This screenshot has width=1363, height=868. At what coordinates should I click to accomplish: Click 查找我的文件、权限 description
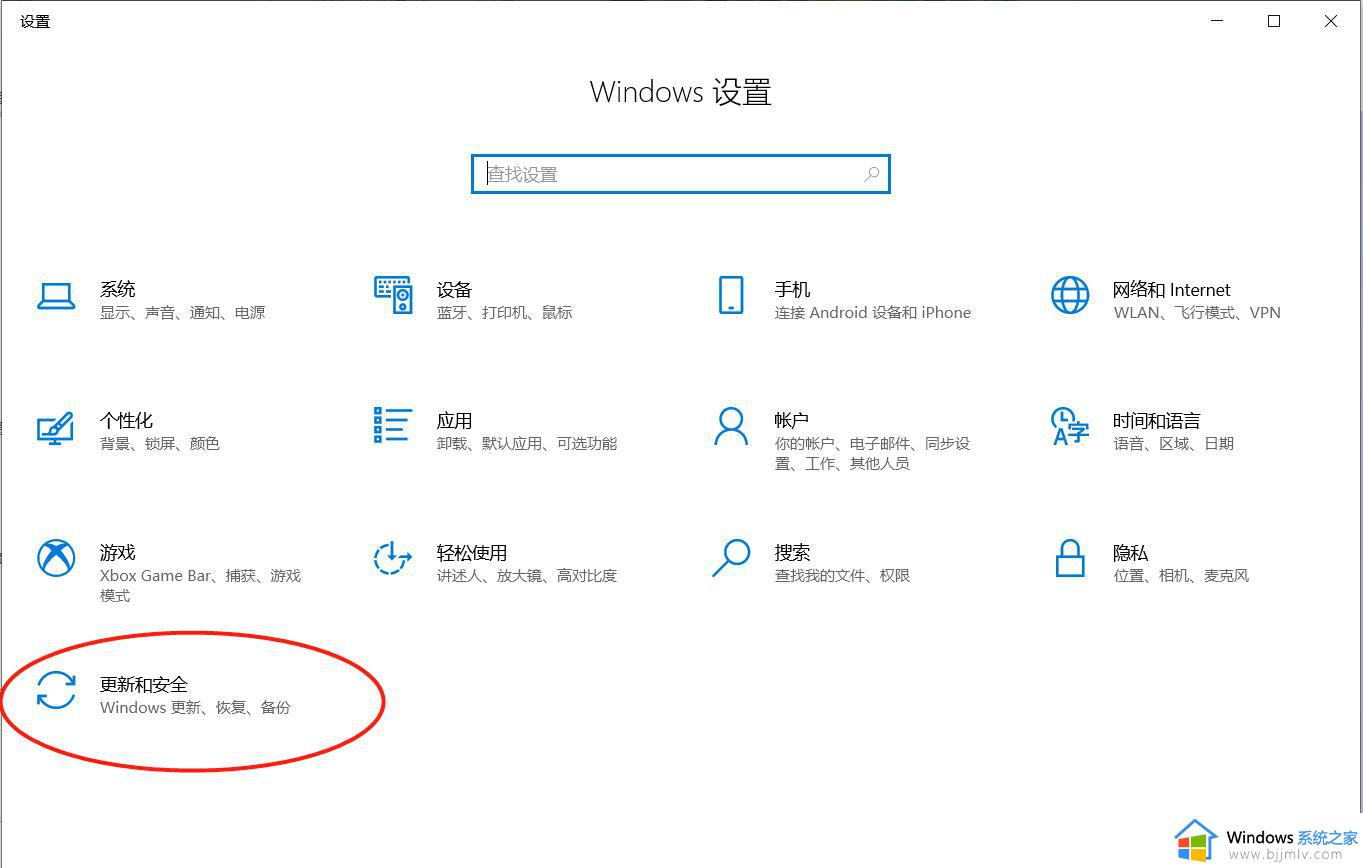coord(842,575)
